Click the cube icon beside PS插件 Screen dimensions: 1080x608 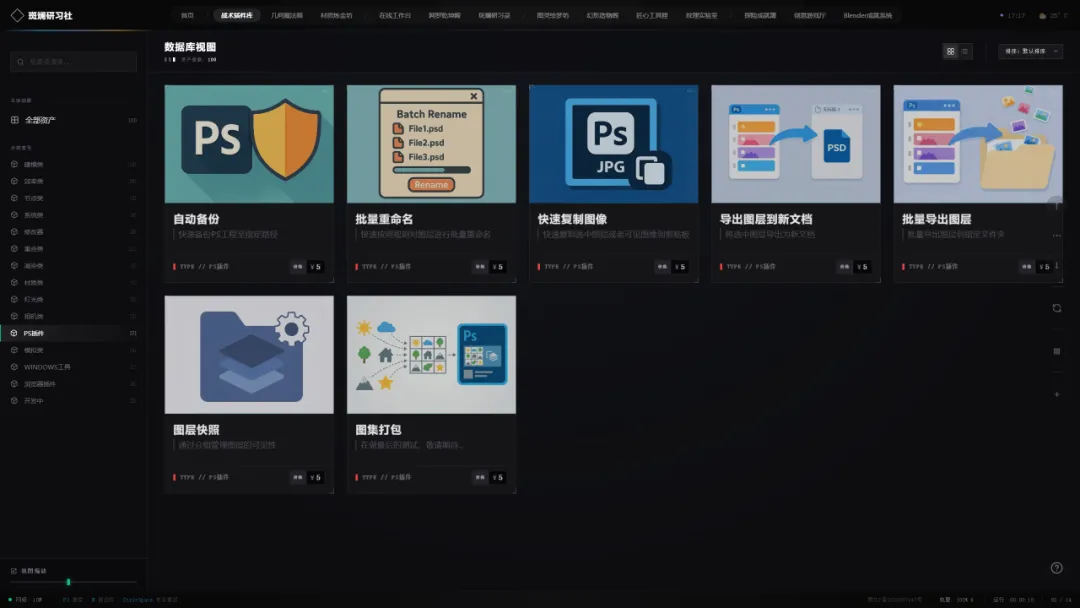(x=14, y=333)
